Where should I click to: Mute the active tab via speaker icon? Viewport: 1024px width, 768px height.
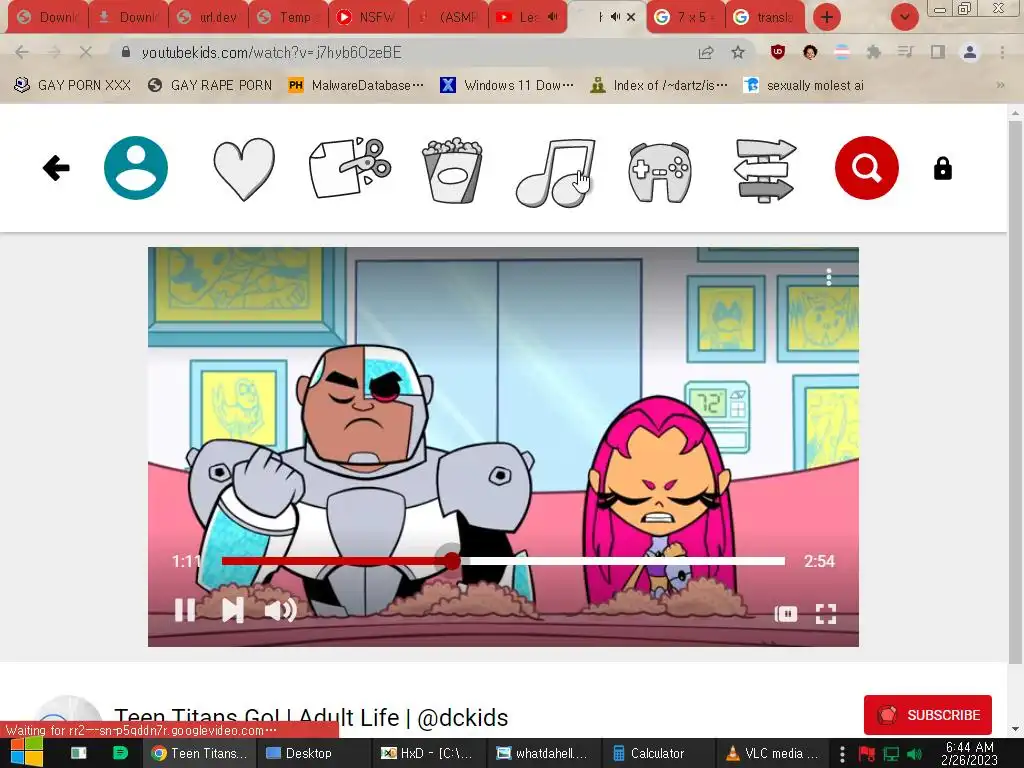[615, 17]
